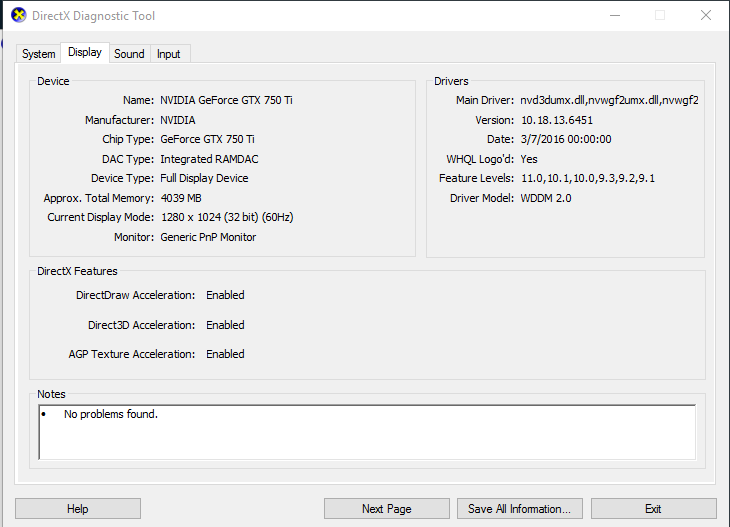
Task: Click Save All Information button
Action: click(x=520, y=508)
